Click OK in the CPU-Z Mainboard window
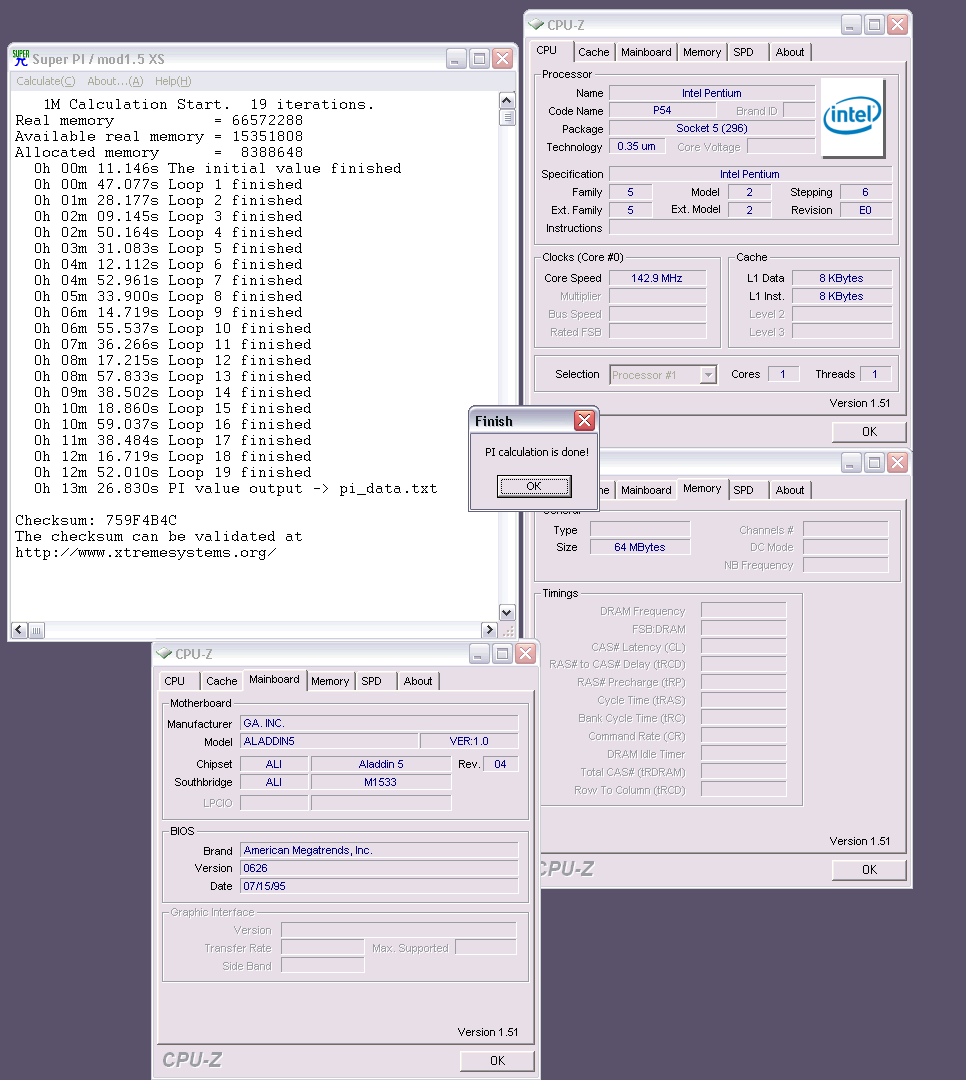This screenshot has width=966, height=1080. coord(497,1061)
